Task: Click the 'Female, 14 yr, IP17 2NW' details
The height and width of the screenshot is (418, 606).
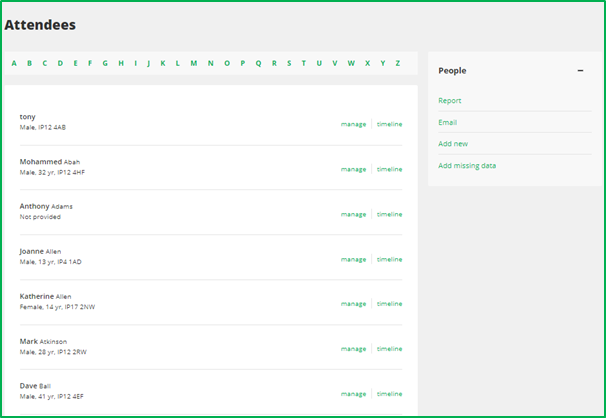Action: click(57, 307)
